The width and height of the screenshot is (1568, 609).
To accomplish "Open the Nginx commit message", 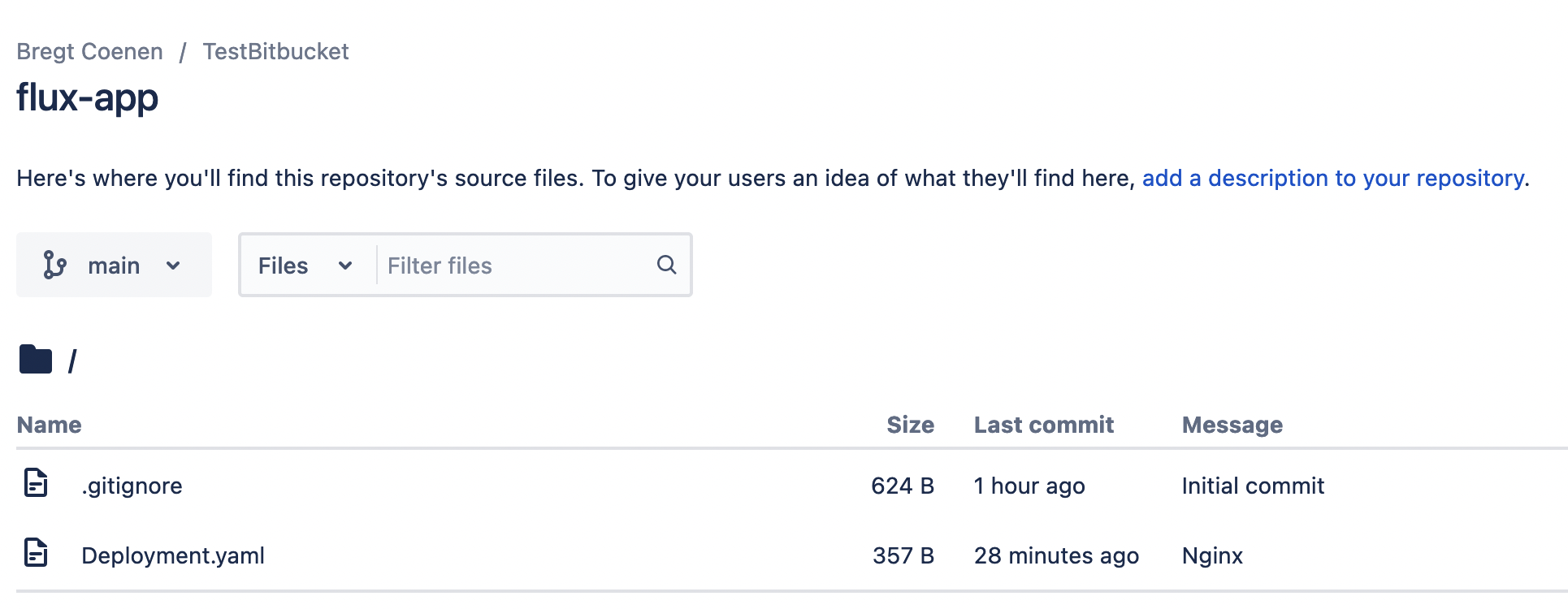I will tap(1211, 555).
